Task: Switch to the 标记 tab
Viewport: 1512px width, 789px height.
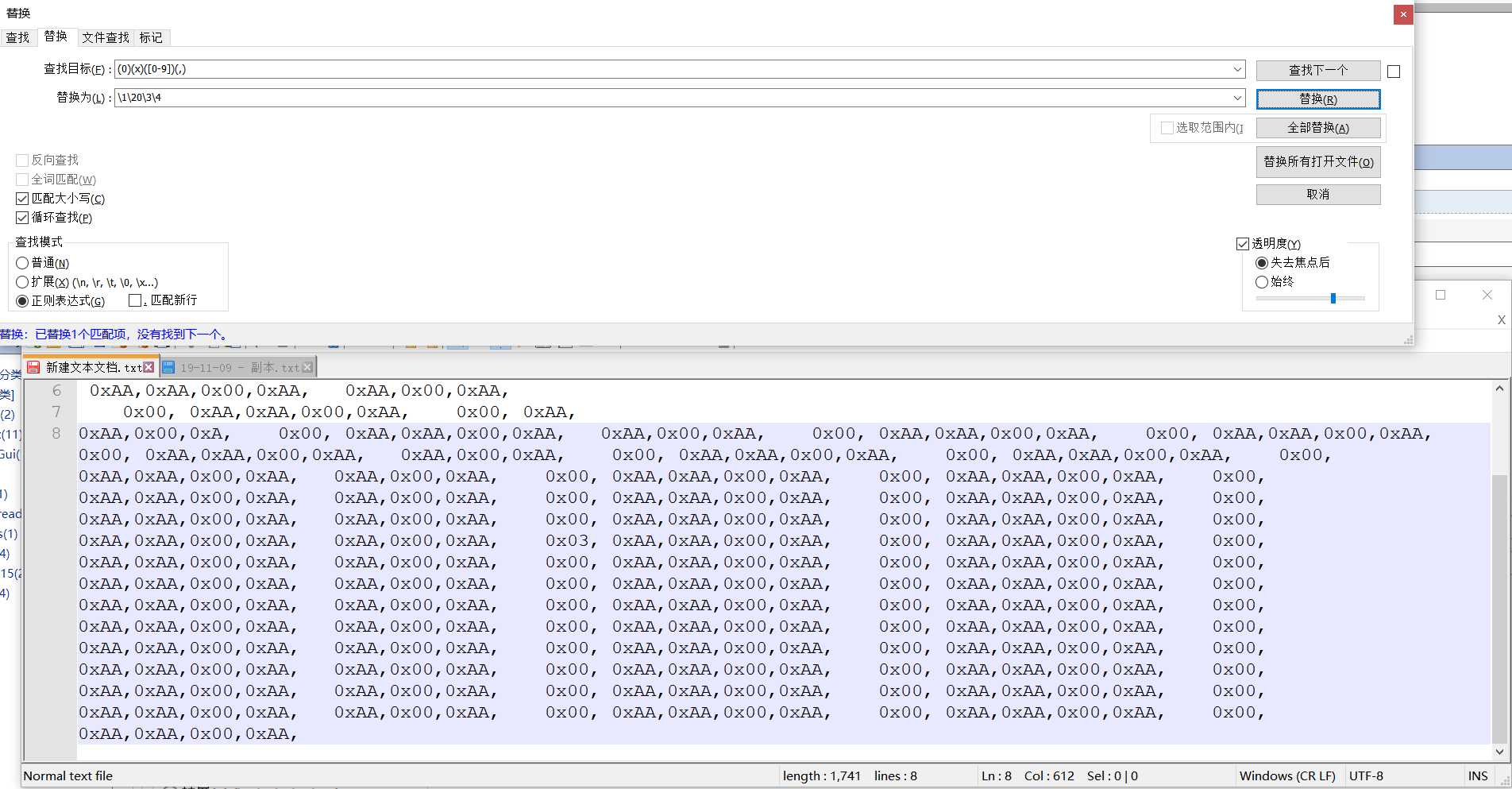Action: coord(151,37)
